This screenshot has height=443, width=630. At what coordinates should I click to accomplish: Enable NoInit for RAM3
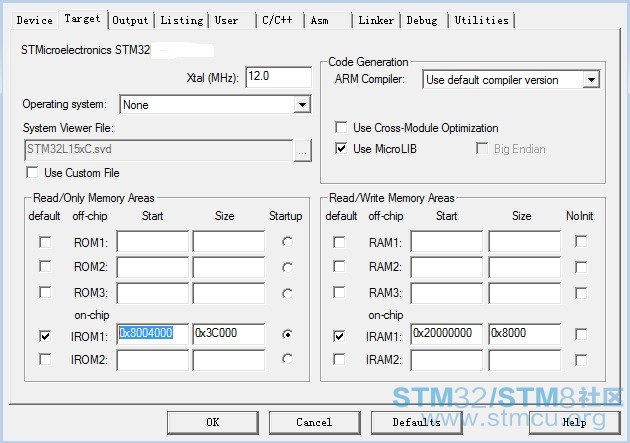click(581, 293)
